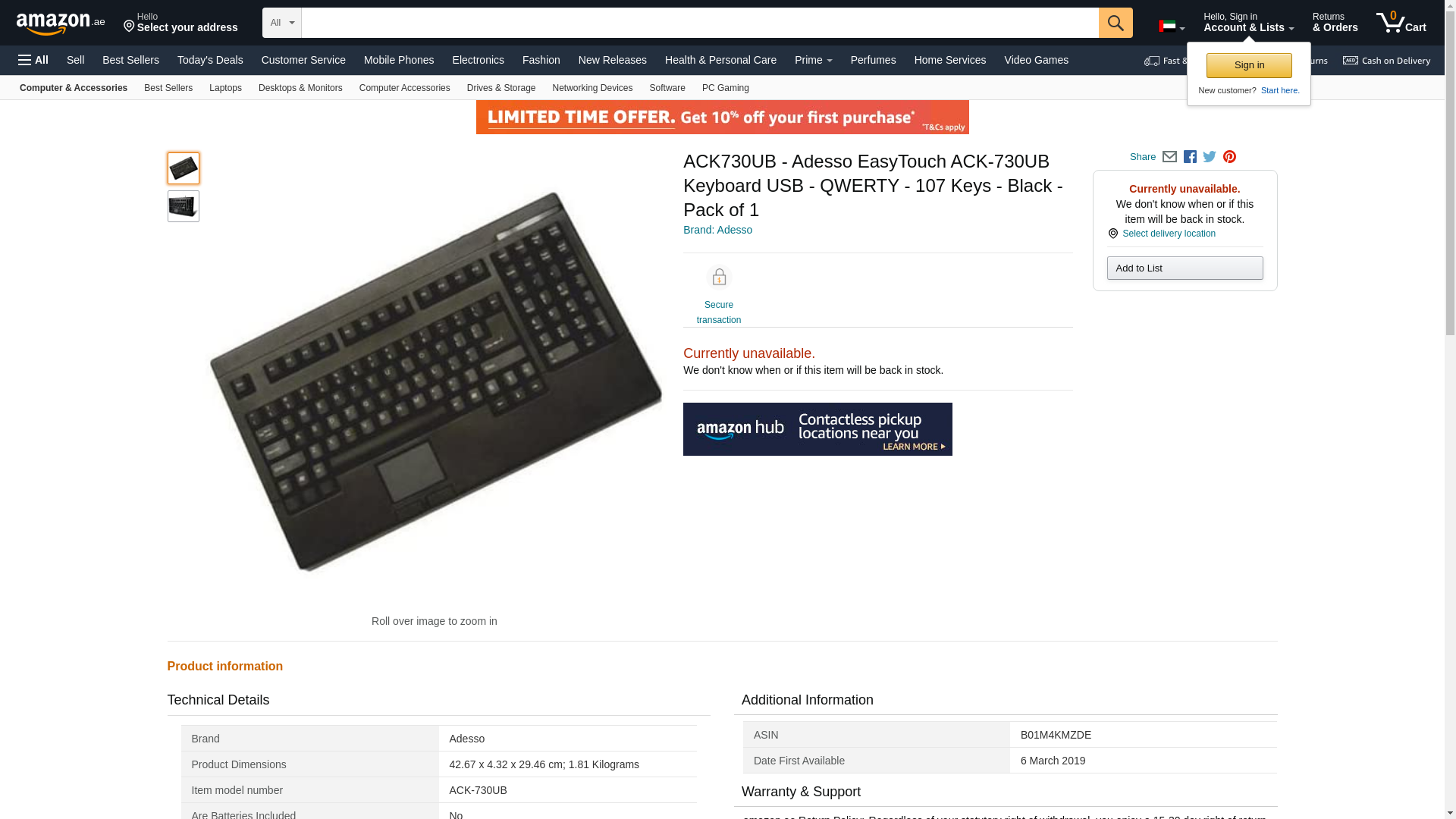Expand the Account & Lists menu
Image resolution: width=1456 pixels, height=819 pixels.
point(1248,23)
